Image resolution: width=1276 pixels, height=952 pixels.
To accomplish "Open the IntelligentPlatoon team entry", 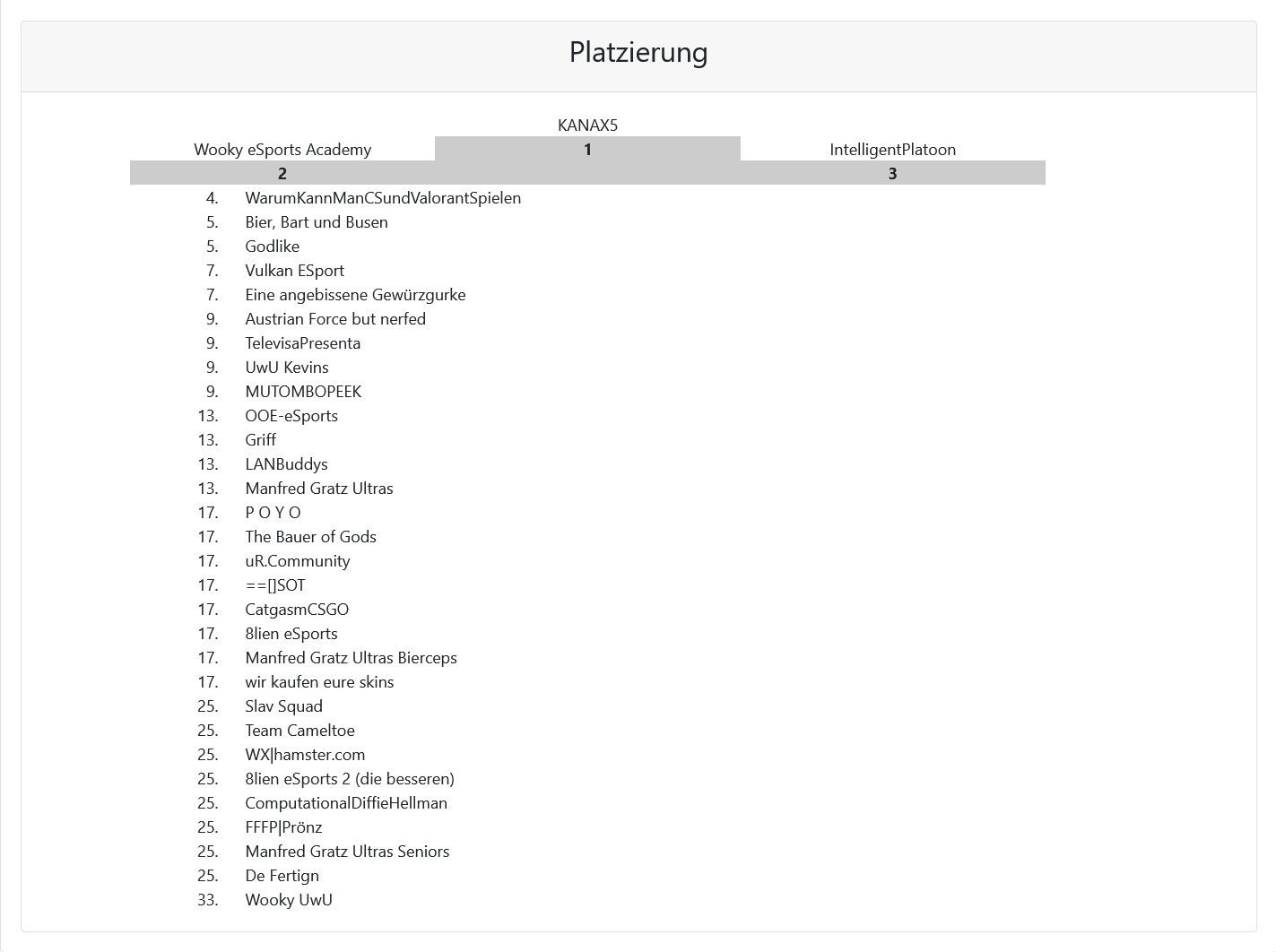I will pyautogui.click(x=892, y=150).
